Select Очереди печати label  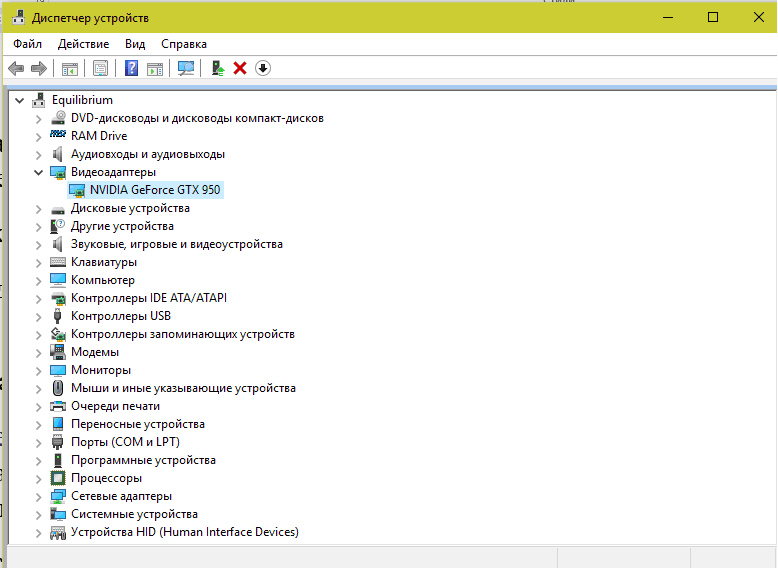click(x=115, y=406)
